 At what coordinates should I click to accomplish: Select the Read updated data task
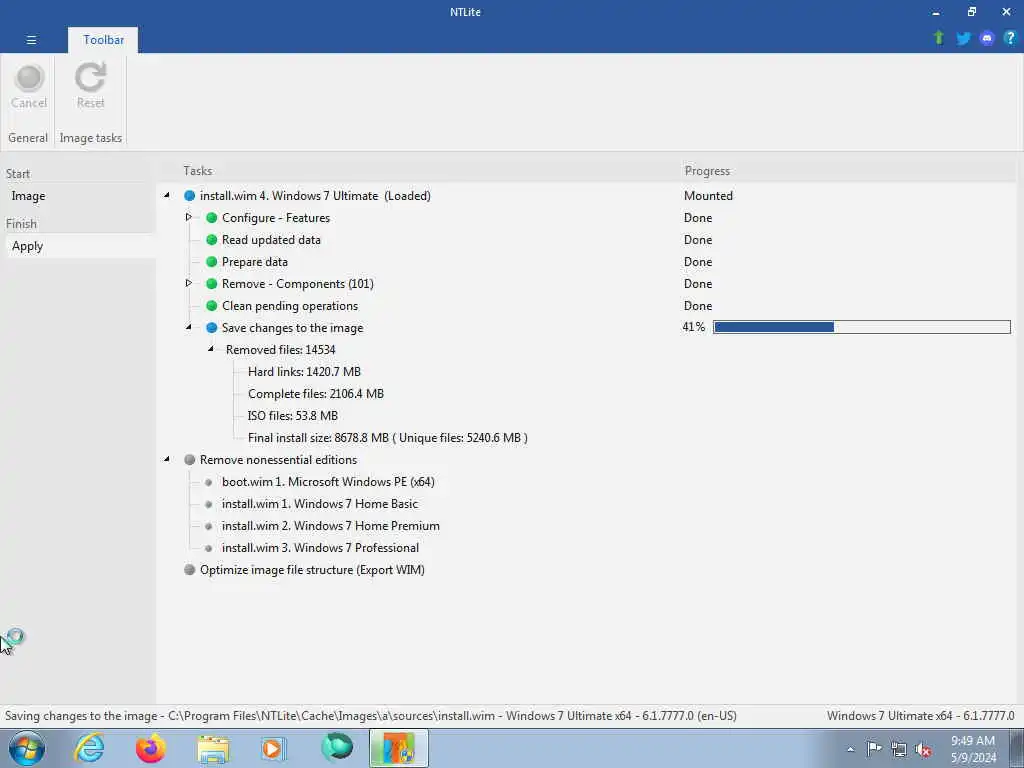(x=271, y=240)
